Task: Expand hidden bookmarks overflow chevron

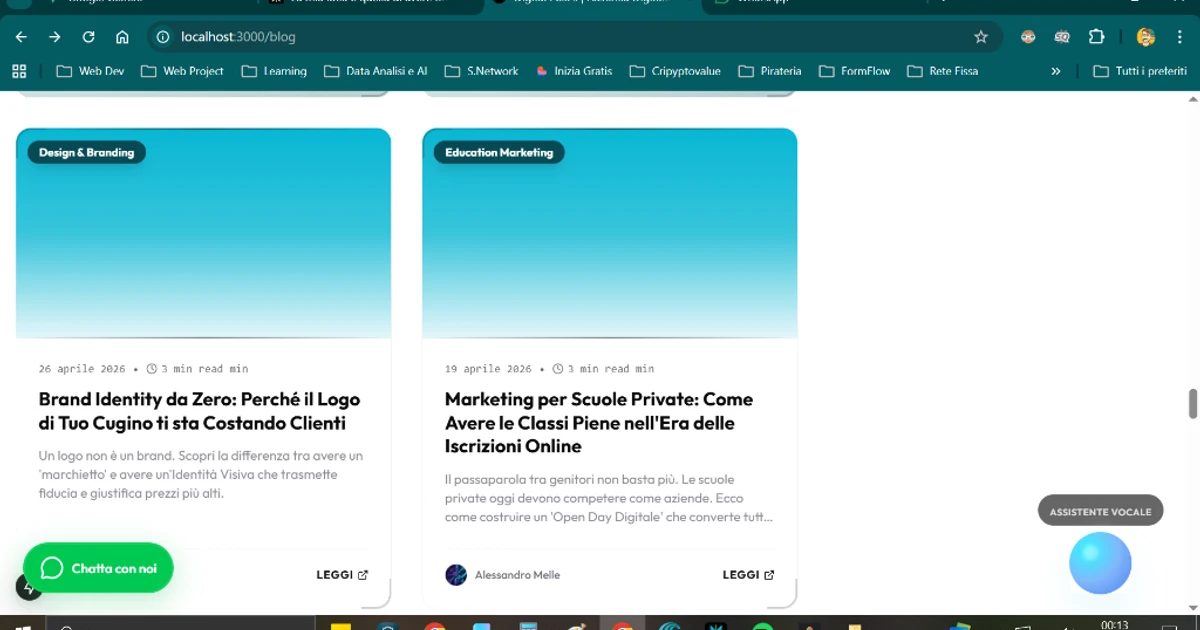Action: (x=1055, y=71)
